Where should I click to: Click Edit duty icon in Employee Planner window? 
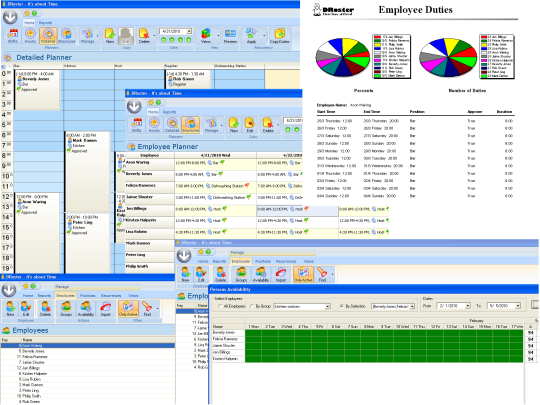point(250,125)
